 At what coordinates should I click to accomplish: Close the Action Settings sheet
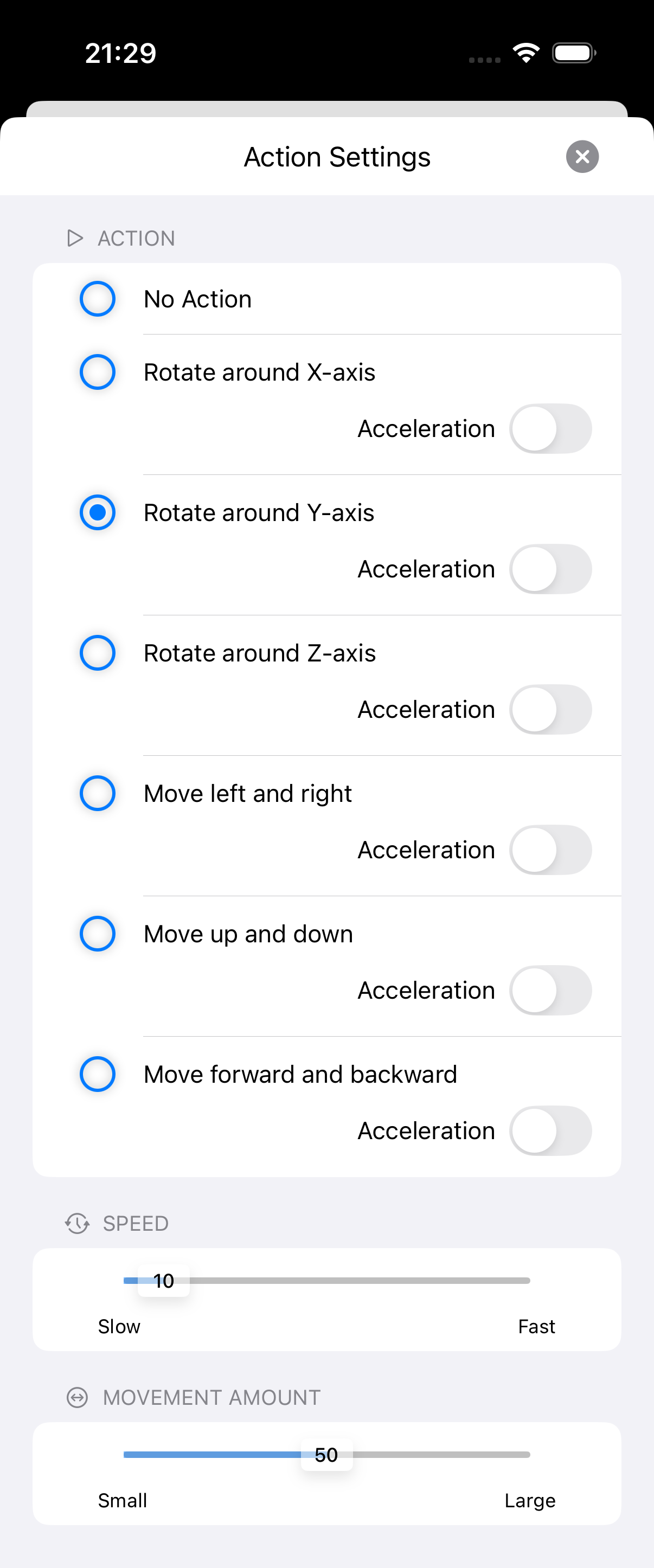582,157
